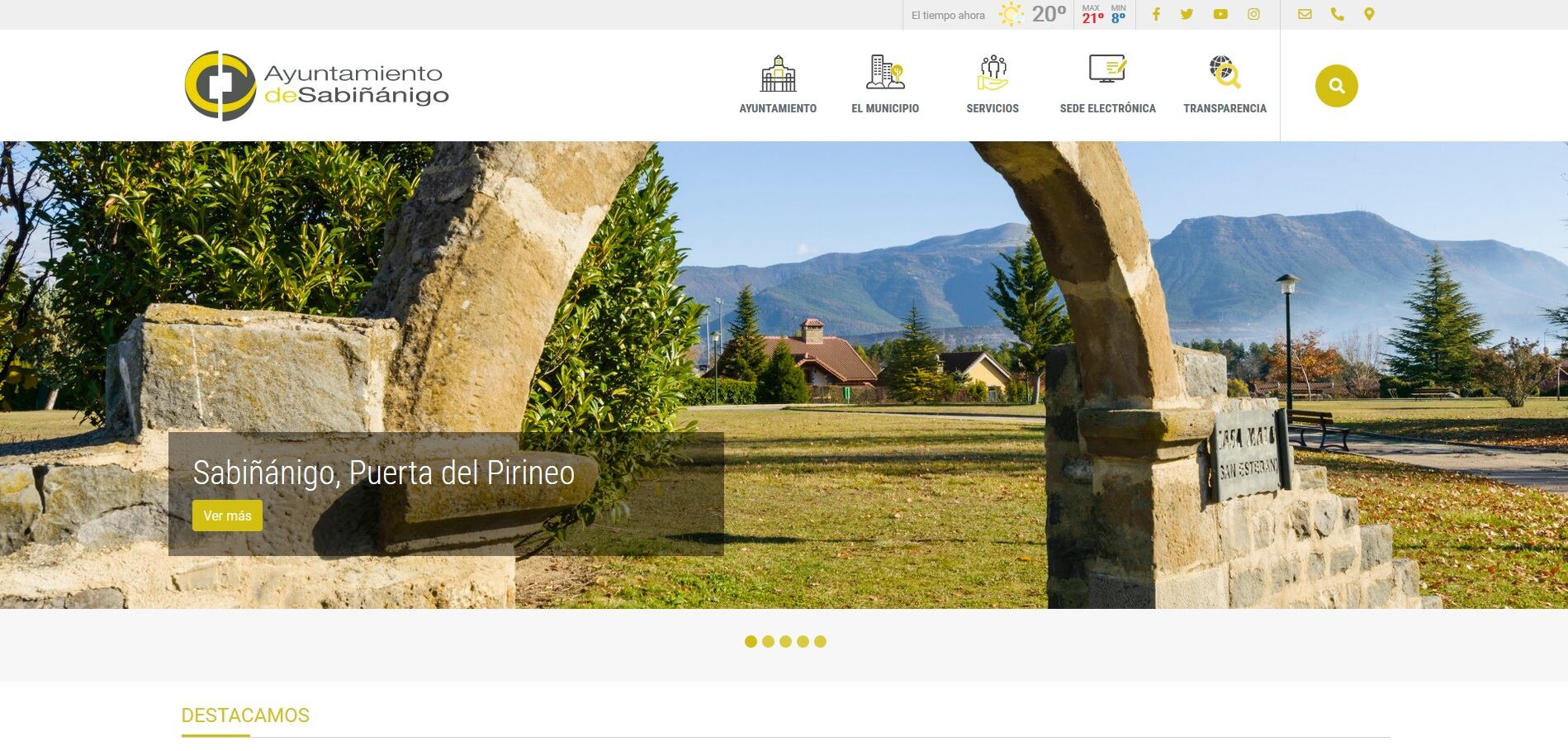Open the Instagram icon link
Screen dimensions: 1568x751
click(1253, 14)
